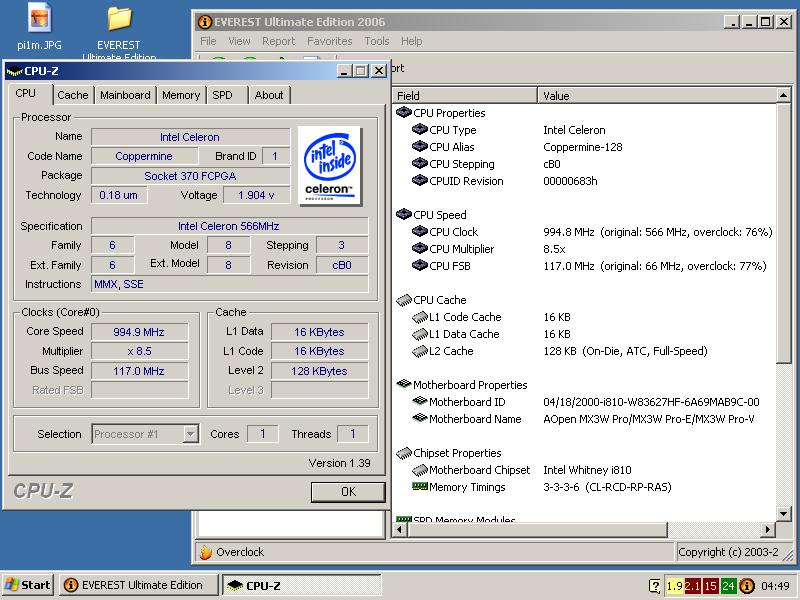
Task: Click the Intel Inside Celeron logo
Action: pyautogui.click(x=329, y=165)
